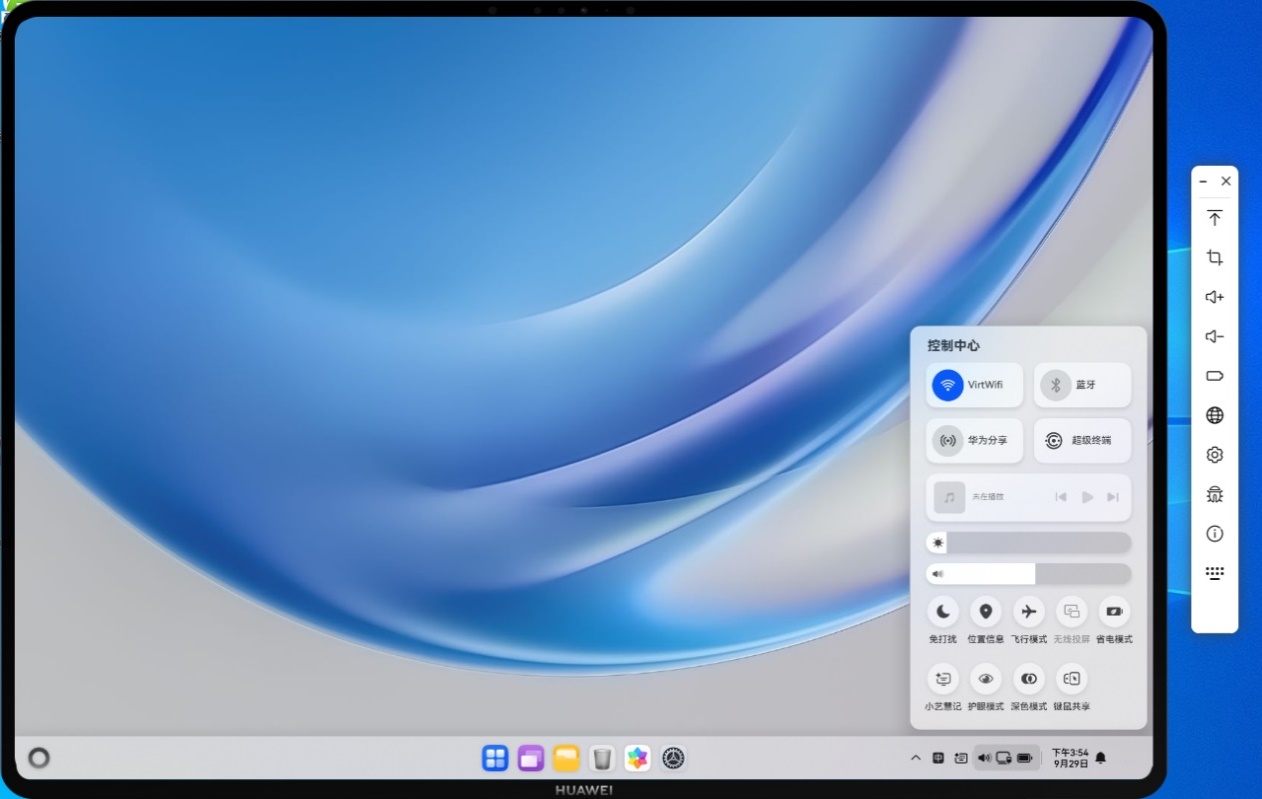This screenshot has height=799, width=1262.
Task: Enable Huawei Share (华为分享)
Action: pos(974,441)
